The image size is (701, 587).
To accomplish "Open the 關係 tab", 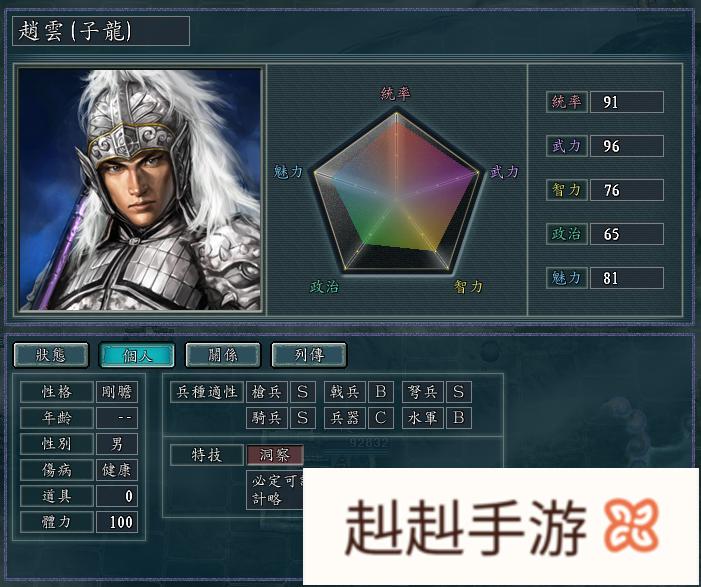I will 223,355.
